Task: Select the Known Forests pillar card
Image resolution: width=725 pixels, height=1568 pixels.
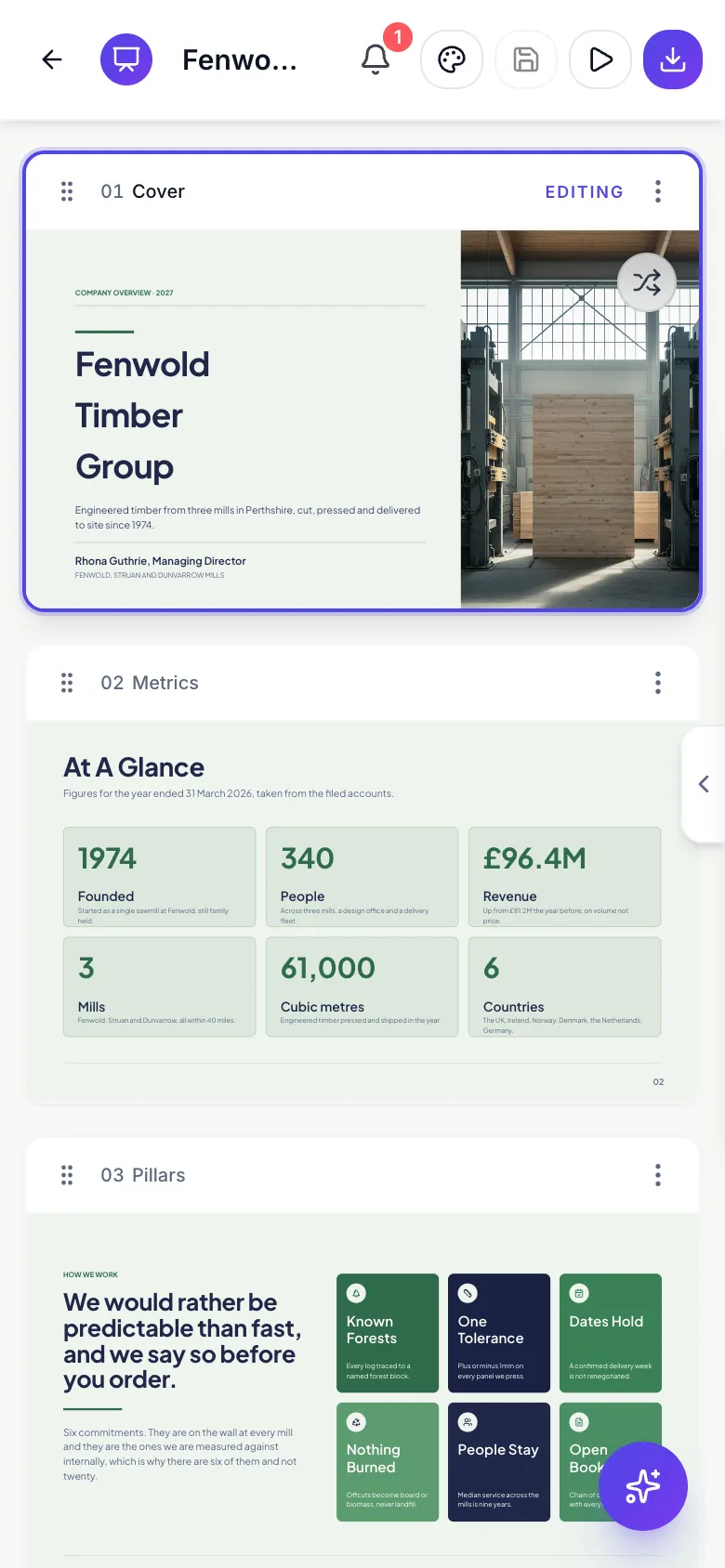Action: click(388, 1333)
